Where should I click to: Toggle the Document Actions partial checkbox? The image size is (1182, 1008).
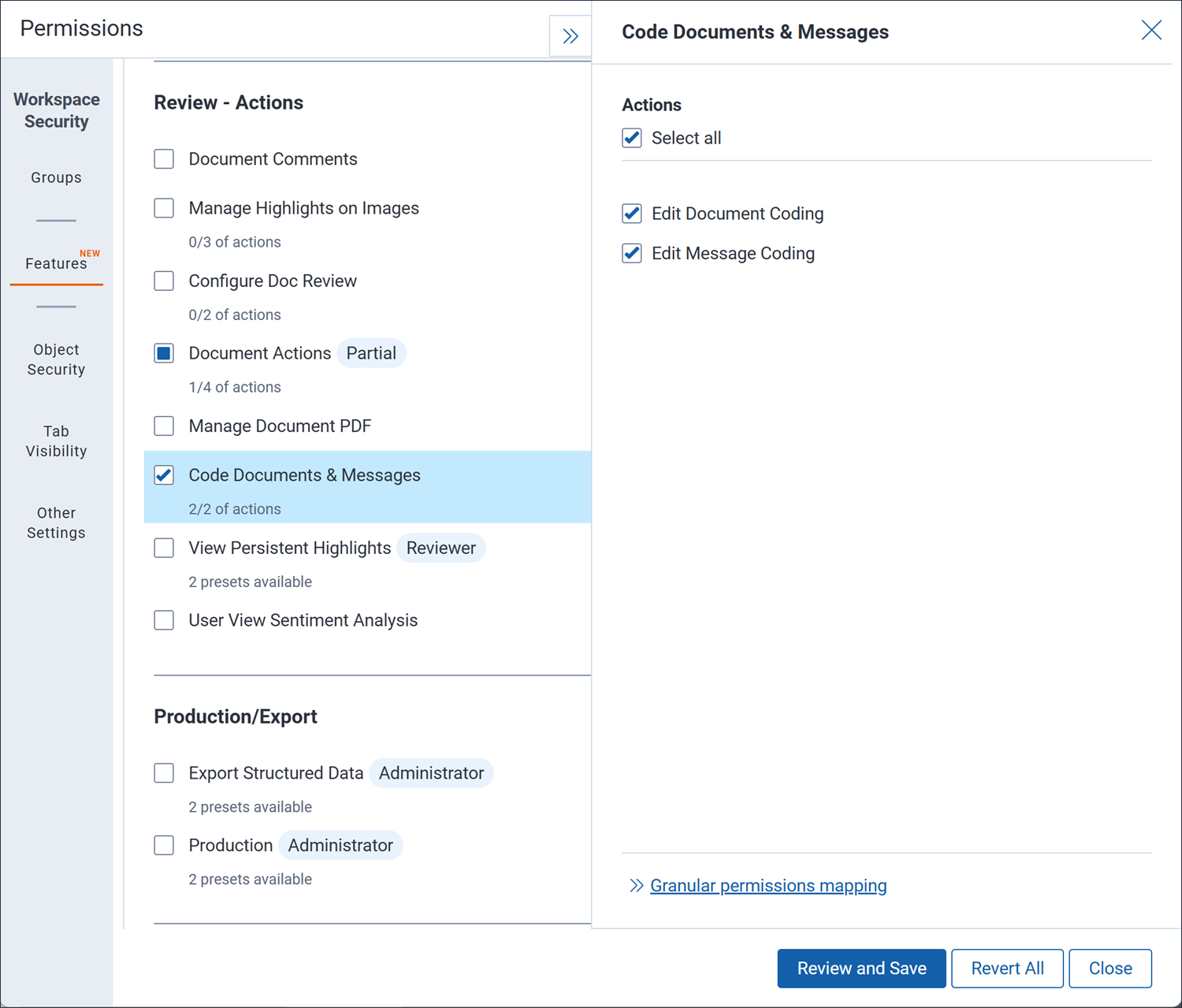pyautogui.click(x=164, y=353)
